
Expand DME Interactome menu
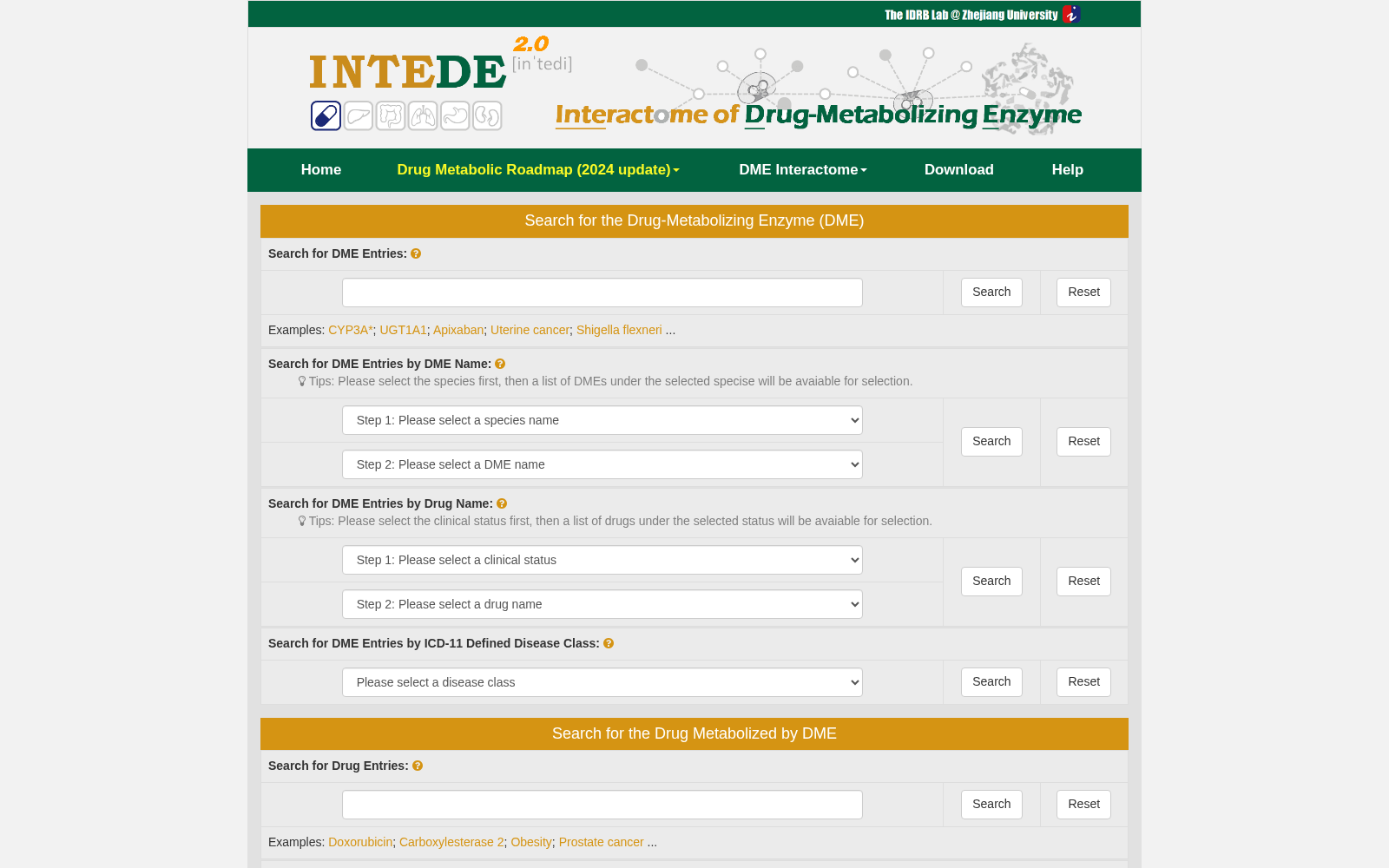click(x=803, y=170)
